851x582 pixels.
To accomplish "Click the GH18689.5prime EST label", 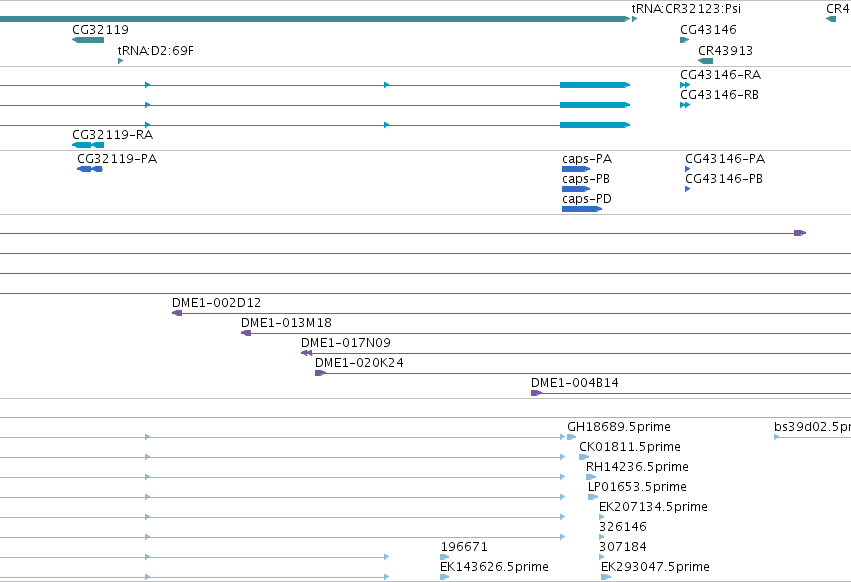I will (619, 427).
